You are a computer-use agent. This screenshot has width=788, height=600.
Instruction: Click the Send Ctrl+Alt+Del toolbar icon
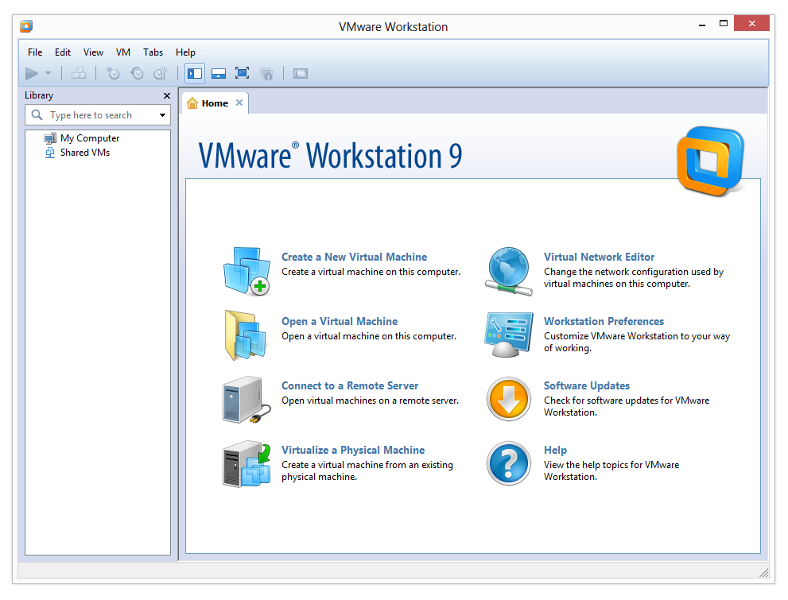[x=78, y=74]
